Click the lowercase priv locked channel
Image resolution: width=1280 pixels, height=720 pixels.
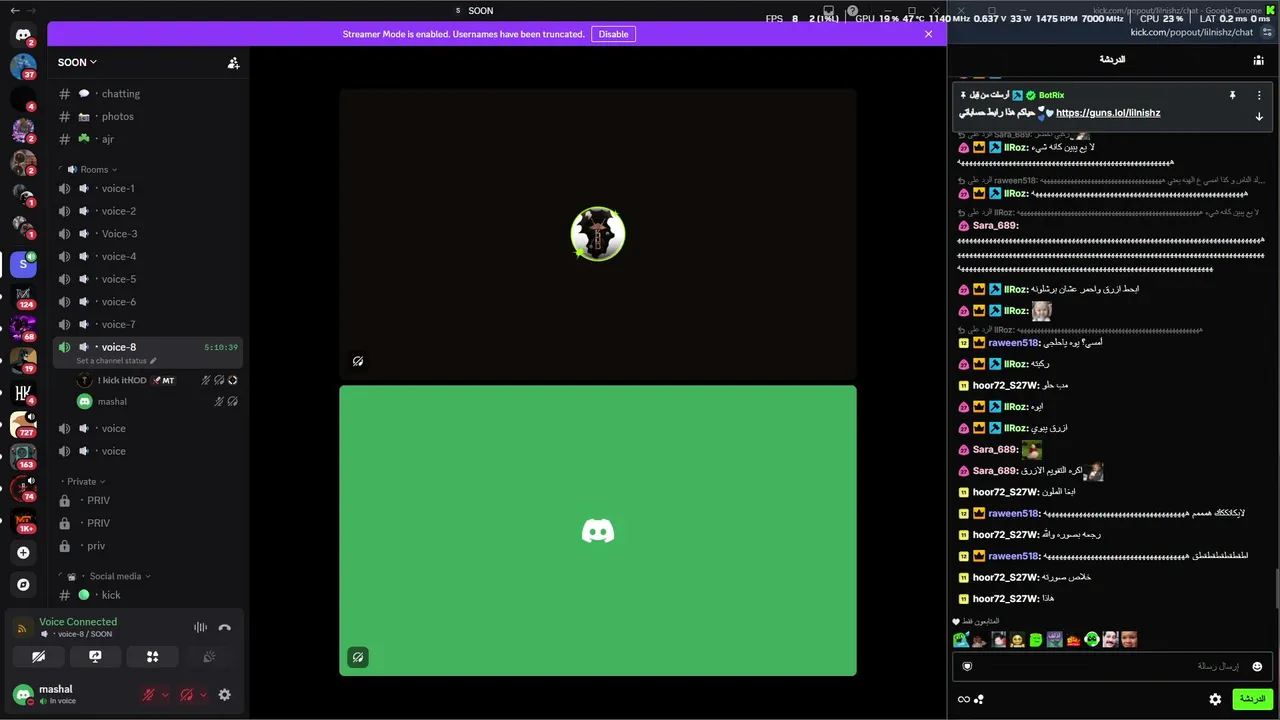click(x=148, y=546)
